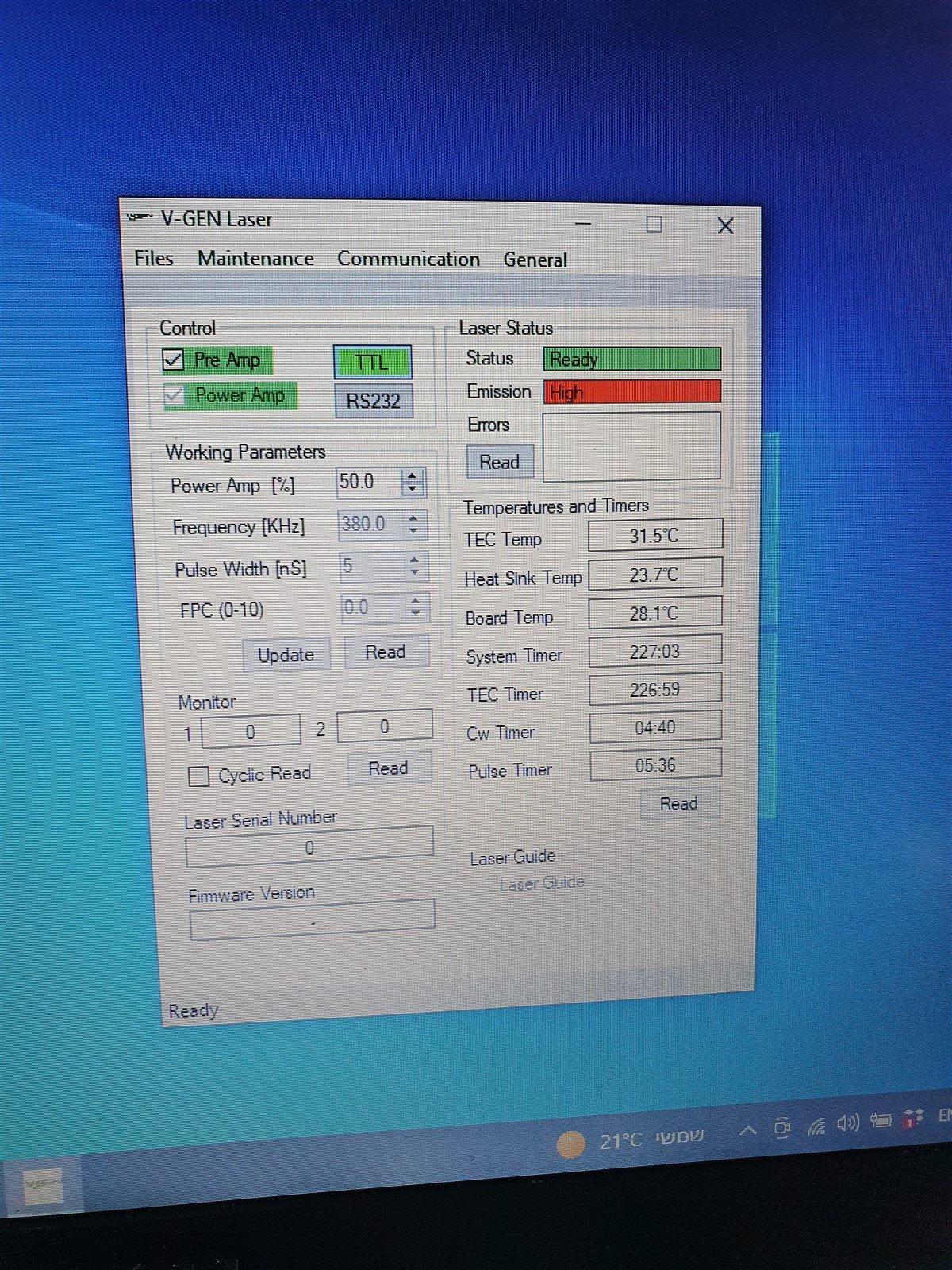Image resolution: width=952 pixels, height=1270 pixels.
Task: Click the Update working parameters button
Action: point(286,655)
